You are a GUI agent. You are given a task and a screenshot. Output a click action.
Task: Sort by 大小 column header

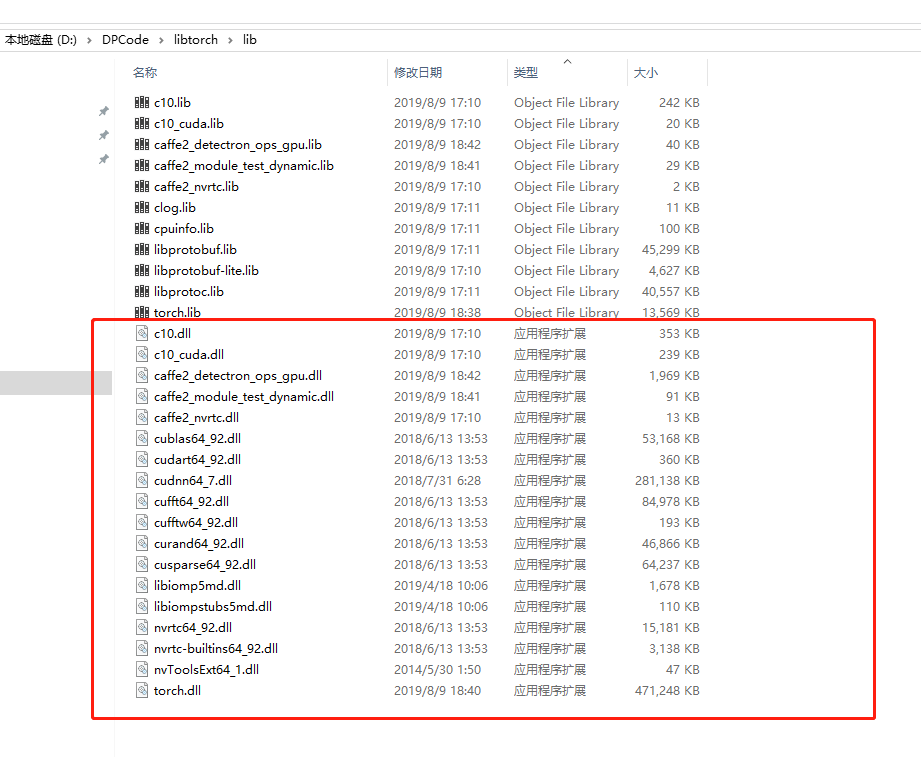point(646,73)
